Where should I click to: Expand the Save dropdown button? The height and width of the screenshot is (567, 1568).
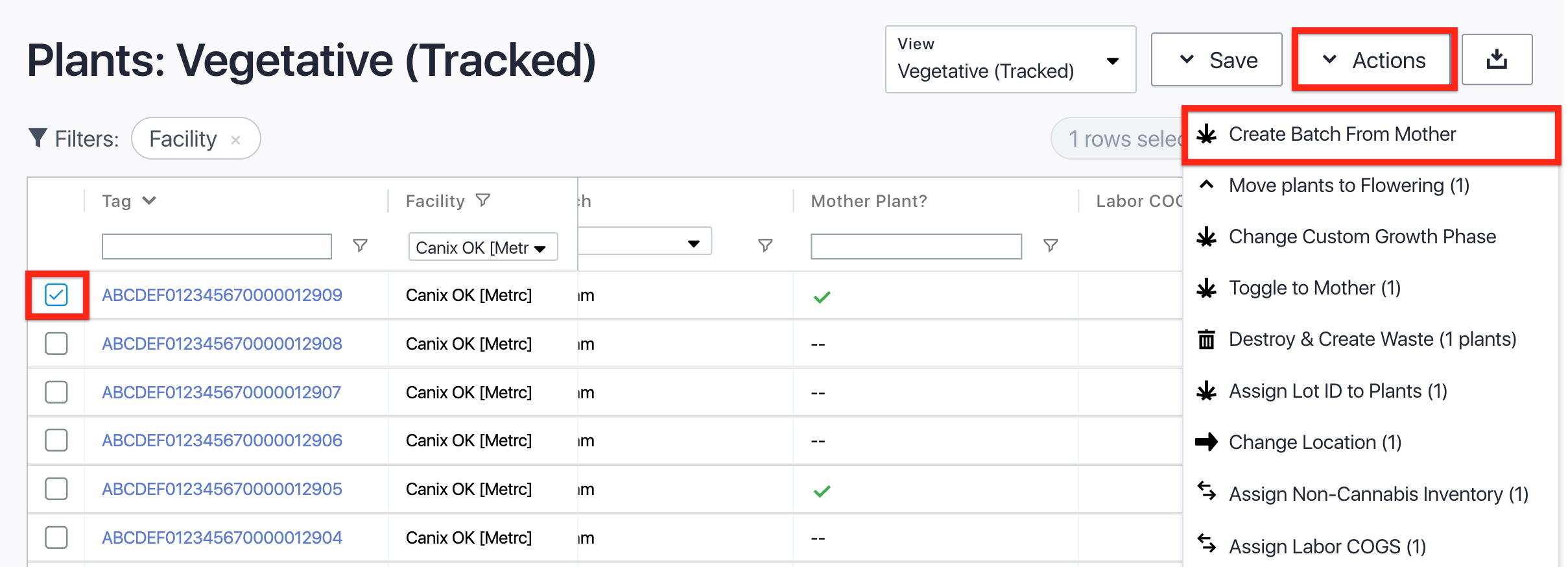(1217, 60)
